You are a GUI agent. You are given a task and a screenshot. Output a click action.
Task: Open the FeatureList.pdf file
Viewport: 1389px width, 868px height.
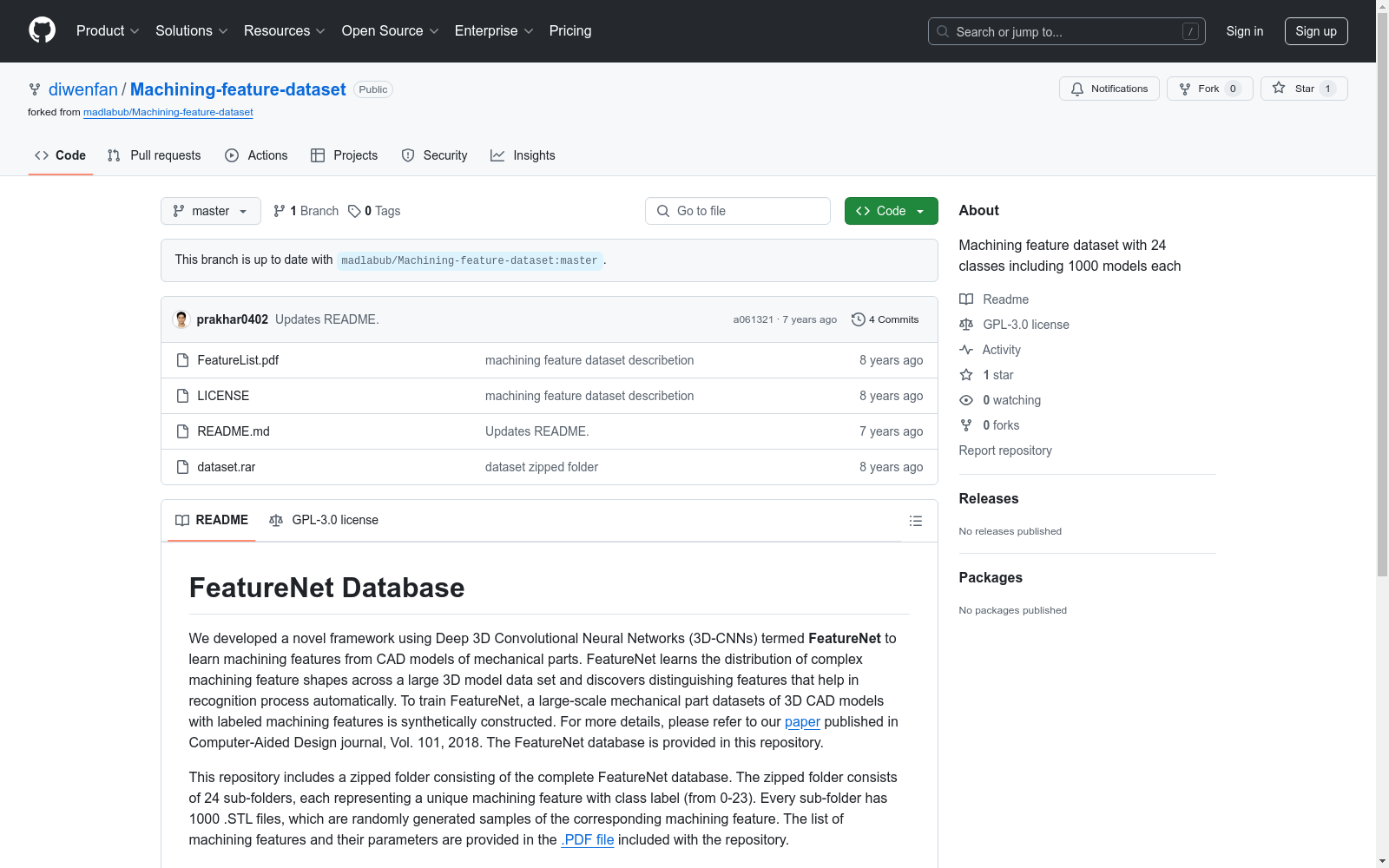point(238,360)
